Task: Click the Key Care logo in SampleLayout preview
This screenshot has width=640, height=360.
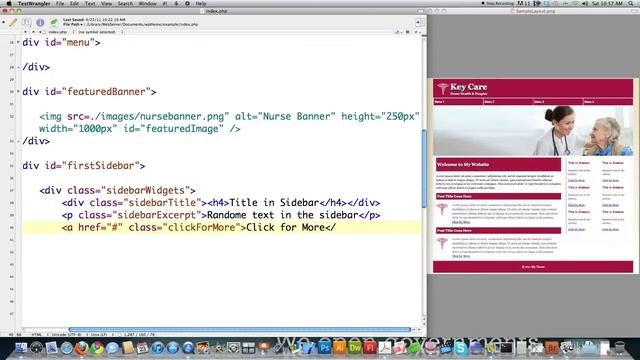Action: point(462,89)
